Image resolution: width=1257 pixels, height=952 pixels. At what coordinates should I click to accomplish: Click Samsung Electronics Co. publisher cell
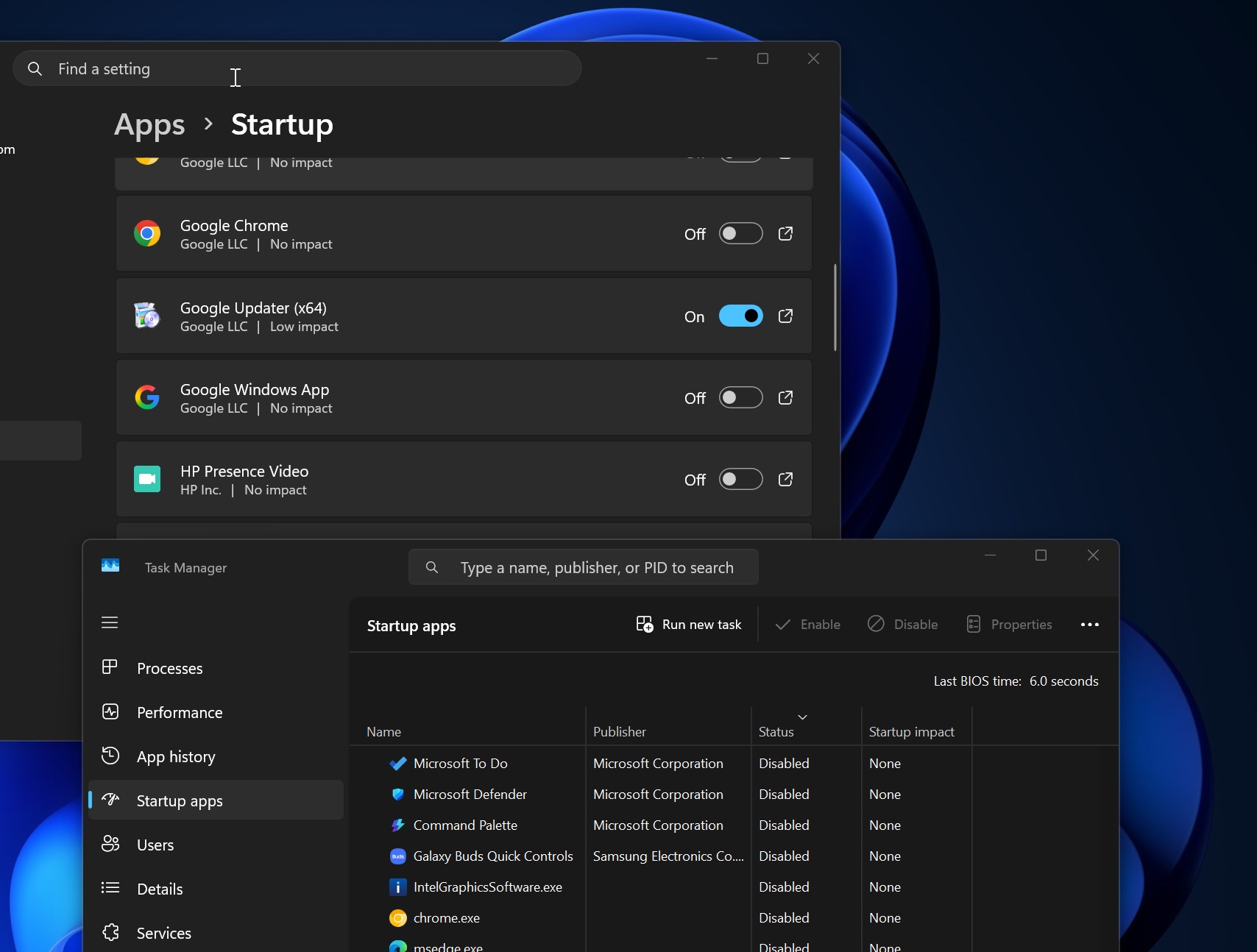(668, 856)
